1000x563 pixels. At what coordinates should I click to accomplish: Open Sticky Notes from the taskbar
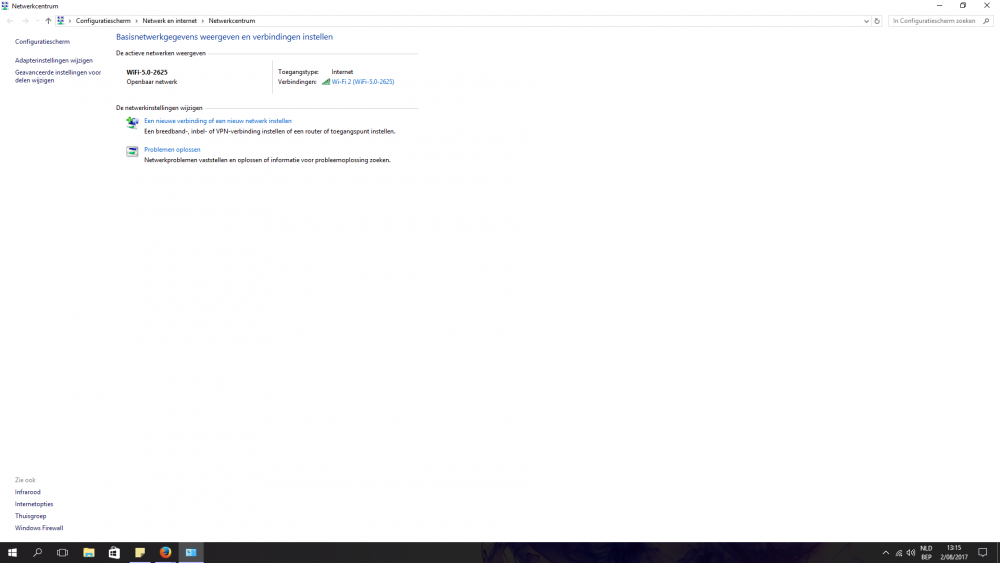140,553
